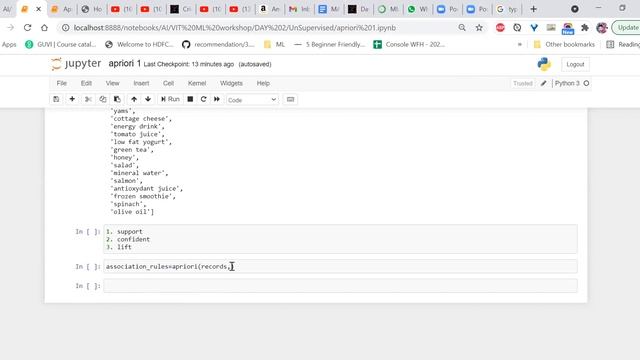The image size is (640, 360).
Task: Switch to the WhatsApp tab
Action: click(x=418, y=9)
